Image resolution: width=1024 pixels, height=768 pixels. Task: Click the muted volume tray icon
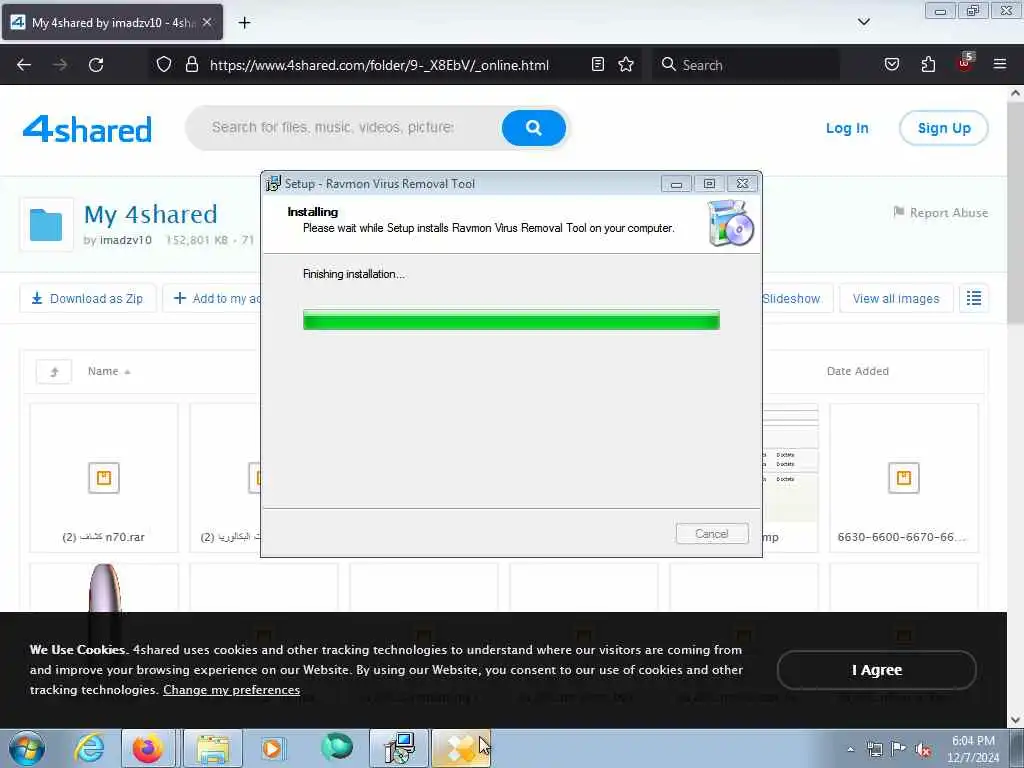(923, 750)
